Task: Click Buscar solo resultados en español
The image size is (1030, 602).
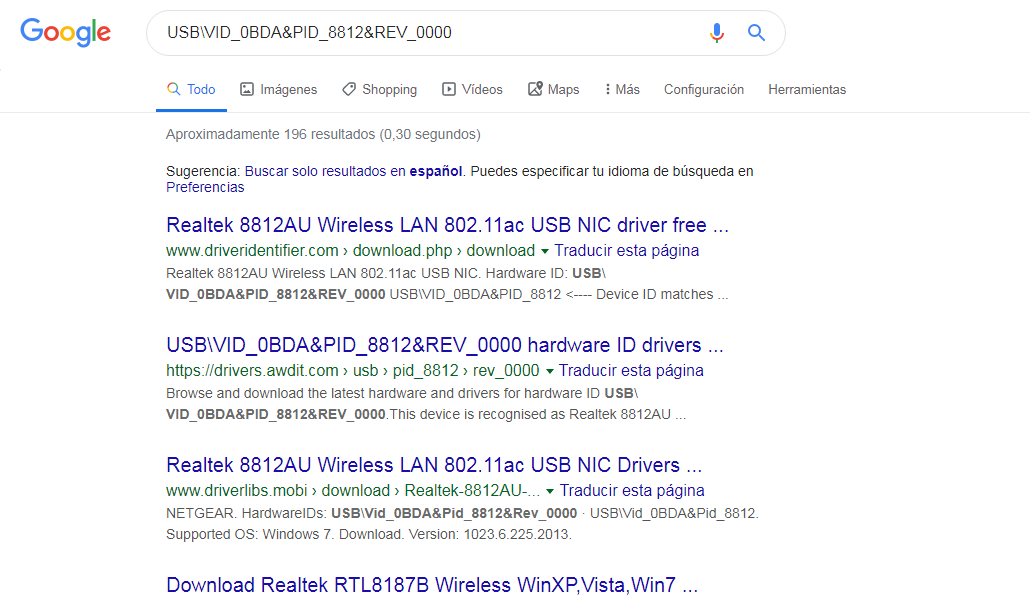Action: (x=353, y=171)
